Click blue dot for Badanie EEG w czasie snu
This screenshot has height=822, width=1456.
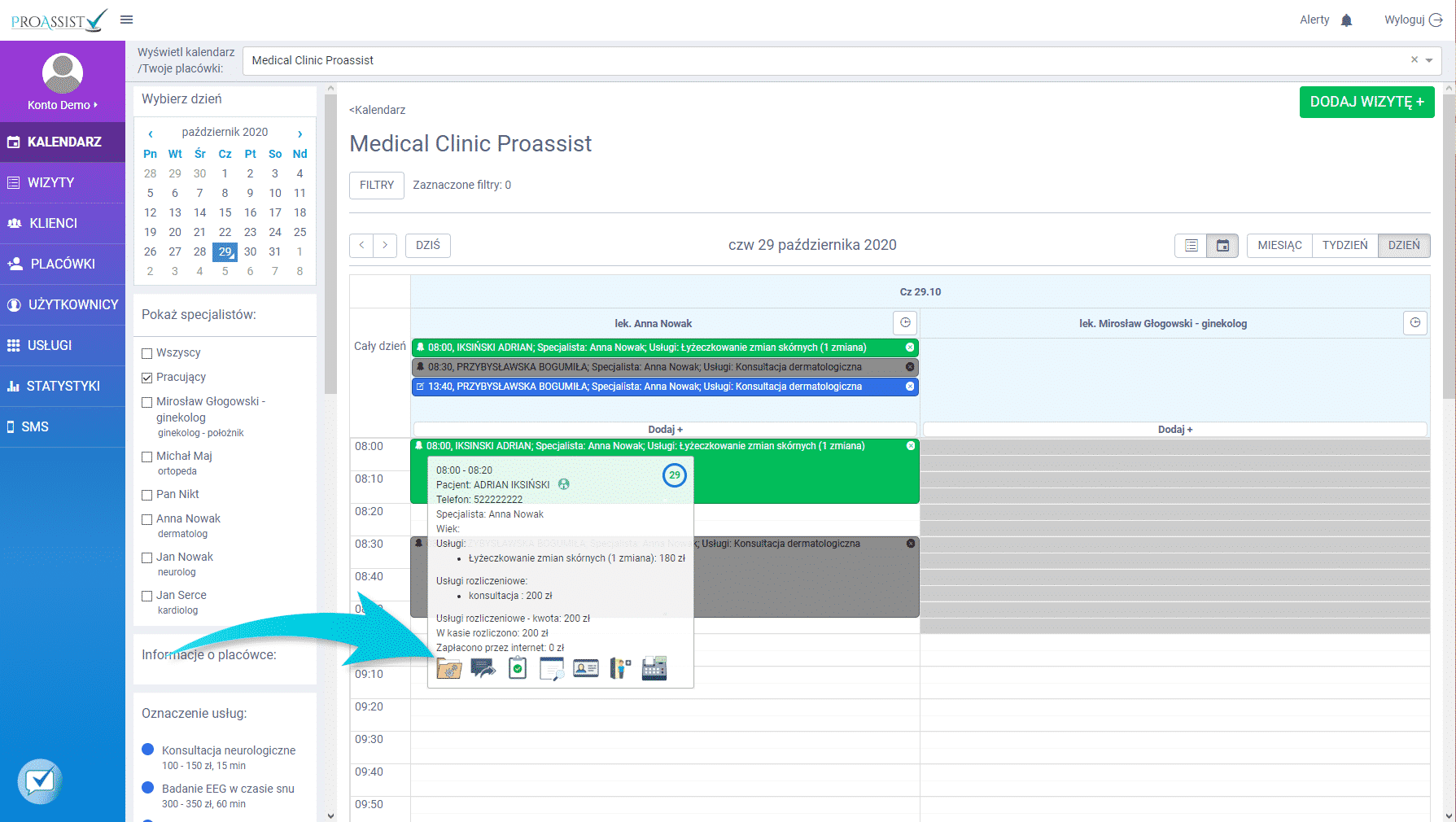[148, 788]
